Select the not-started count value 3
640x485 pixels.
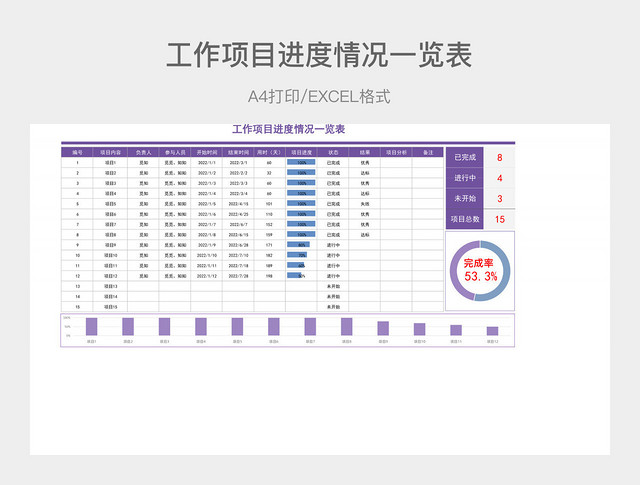click(x=500, y=199)
